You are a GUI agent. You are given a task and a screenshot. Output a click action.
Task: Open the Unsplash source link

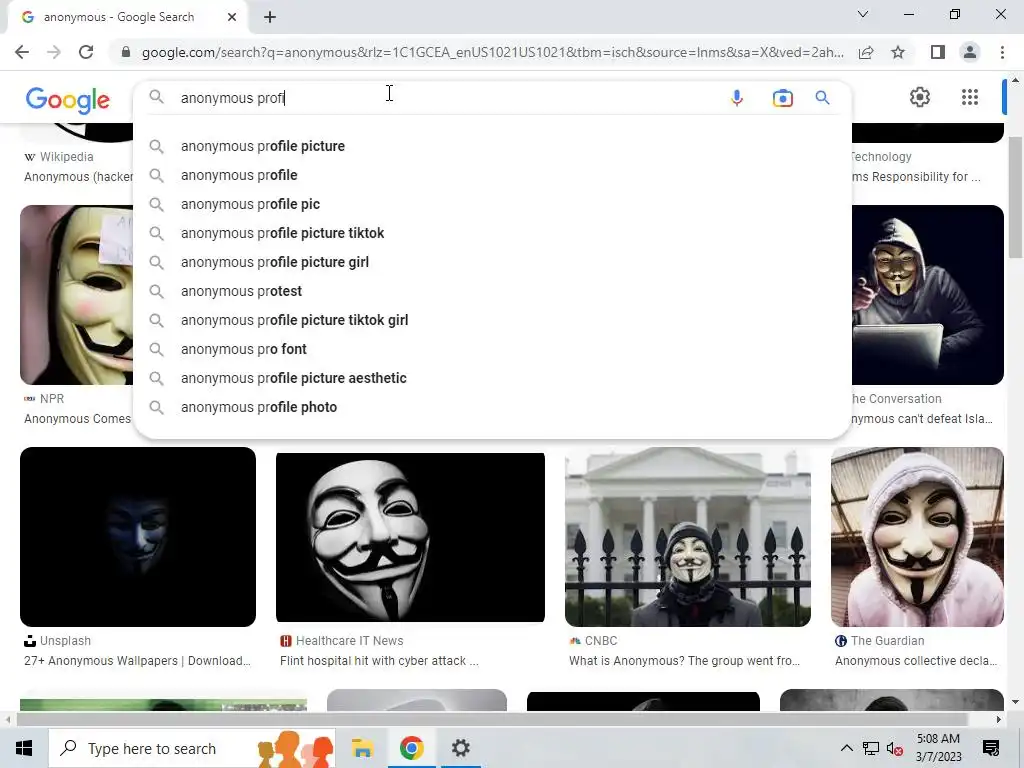(57, 641)
